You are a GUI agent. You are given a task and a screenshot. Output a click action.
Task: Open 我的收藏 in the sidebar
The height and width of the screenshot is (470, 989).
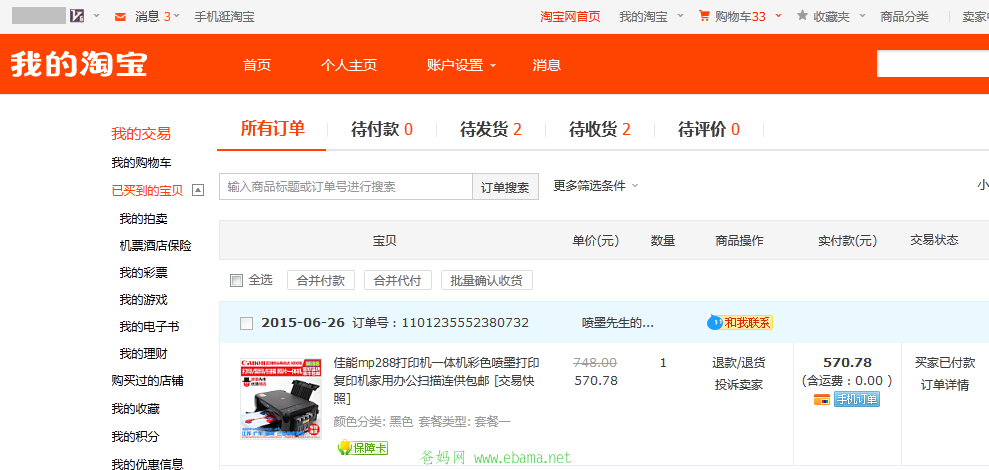pos(135,409)
